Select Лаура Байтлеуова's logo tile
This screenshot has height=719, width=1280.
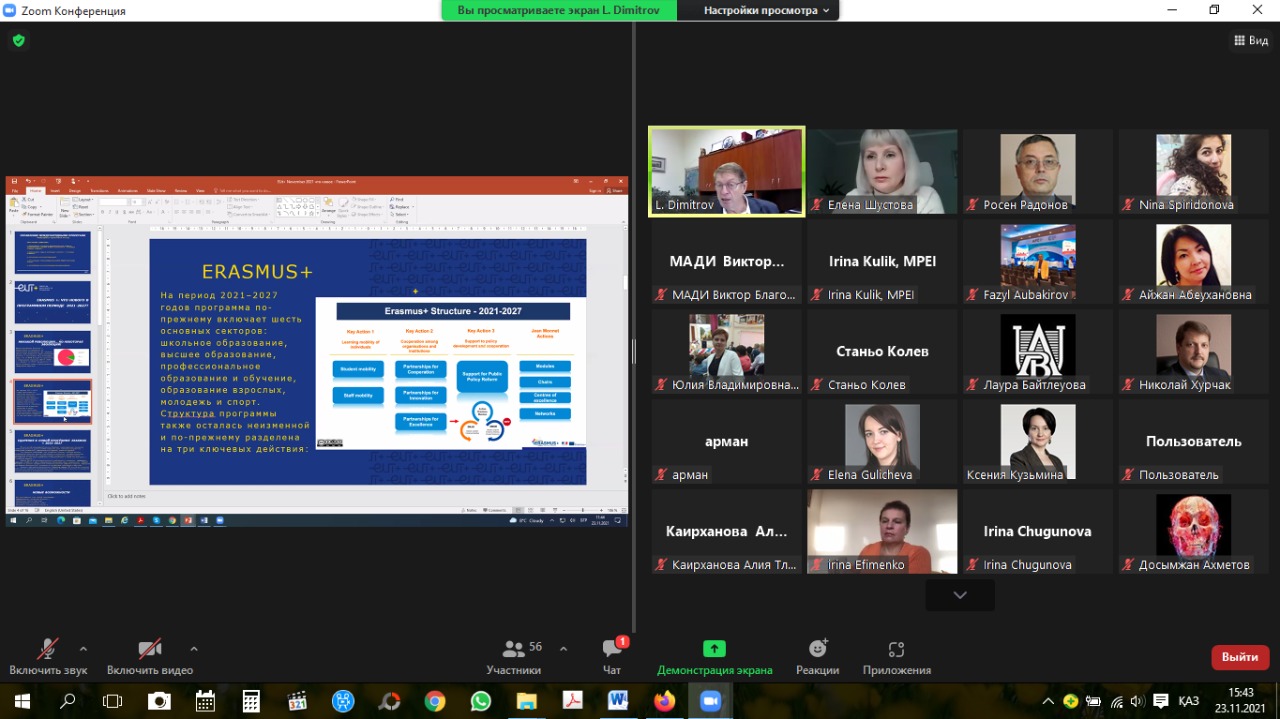tap(1038, 351)
